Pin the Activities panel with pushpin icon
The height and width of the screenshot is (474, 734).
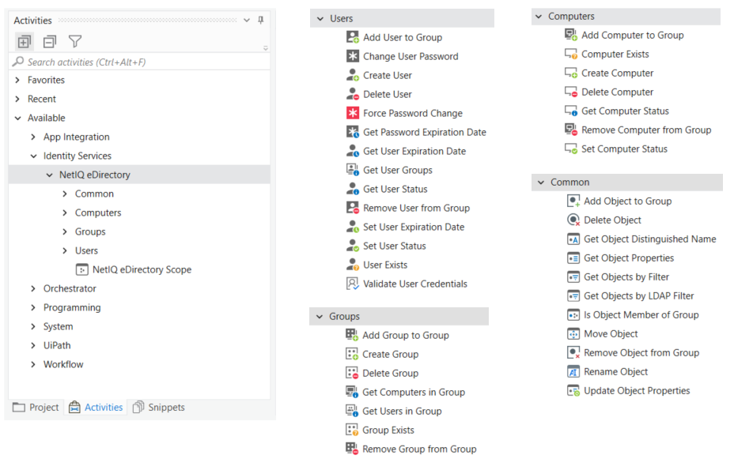click(261, 20)
